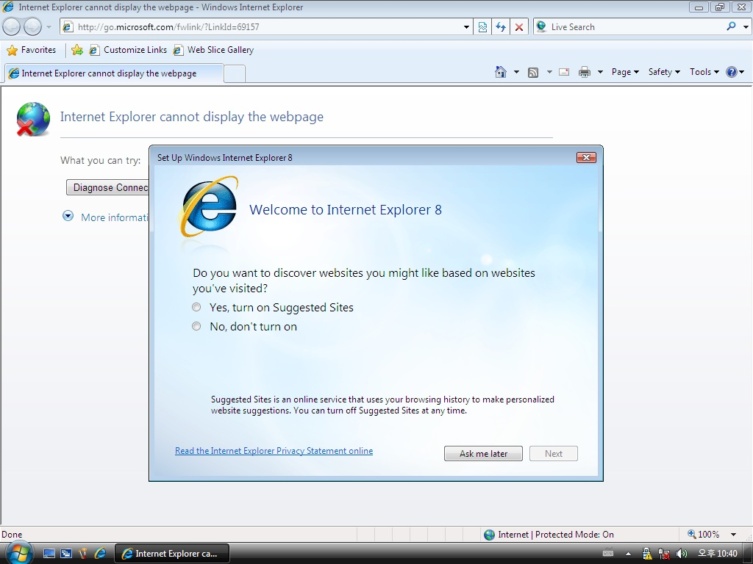Open the Windows Start orb
Screen dimensions: 753x564
click(x=17, y=552)
